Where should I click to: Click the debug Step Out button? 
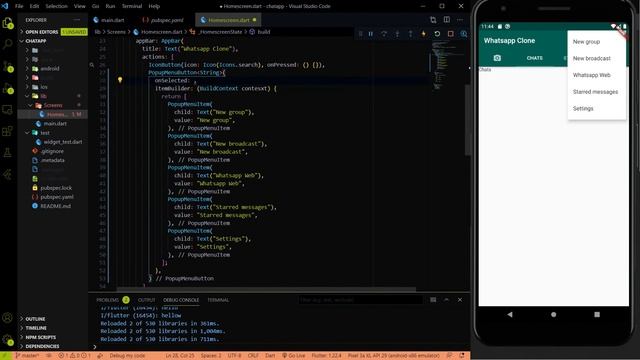(x=410, y=34)
